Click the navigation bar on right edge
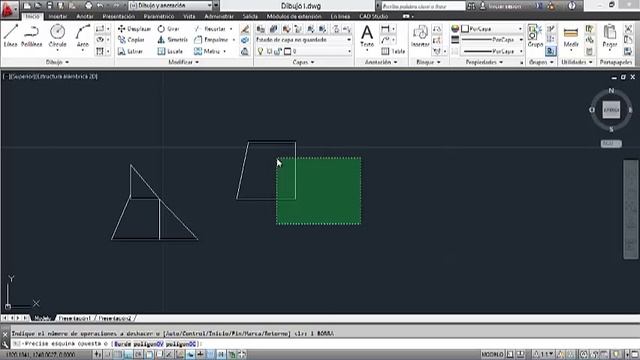Viewport: 640px width, 360px height. pyautogui.click(x=631, y=209)
